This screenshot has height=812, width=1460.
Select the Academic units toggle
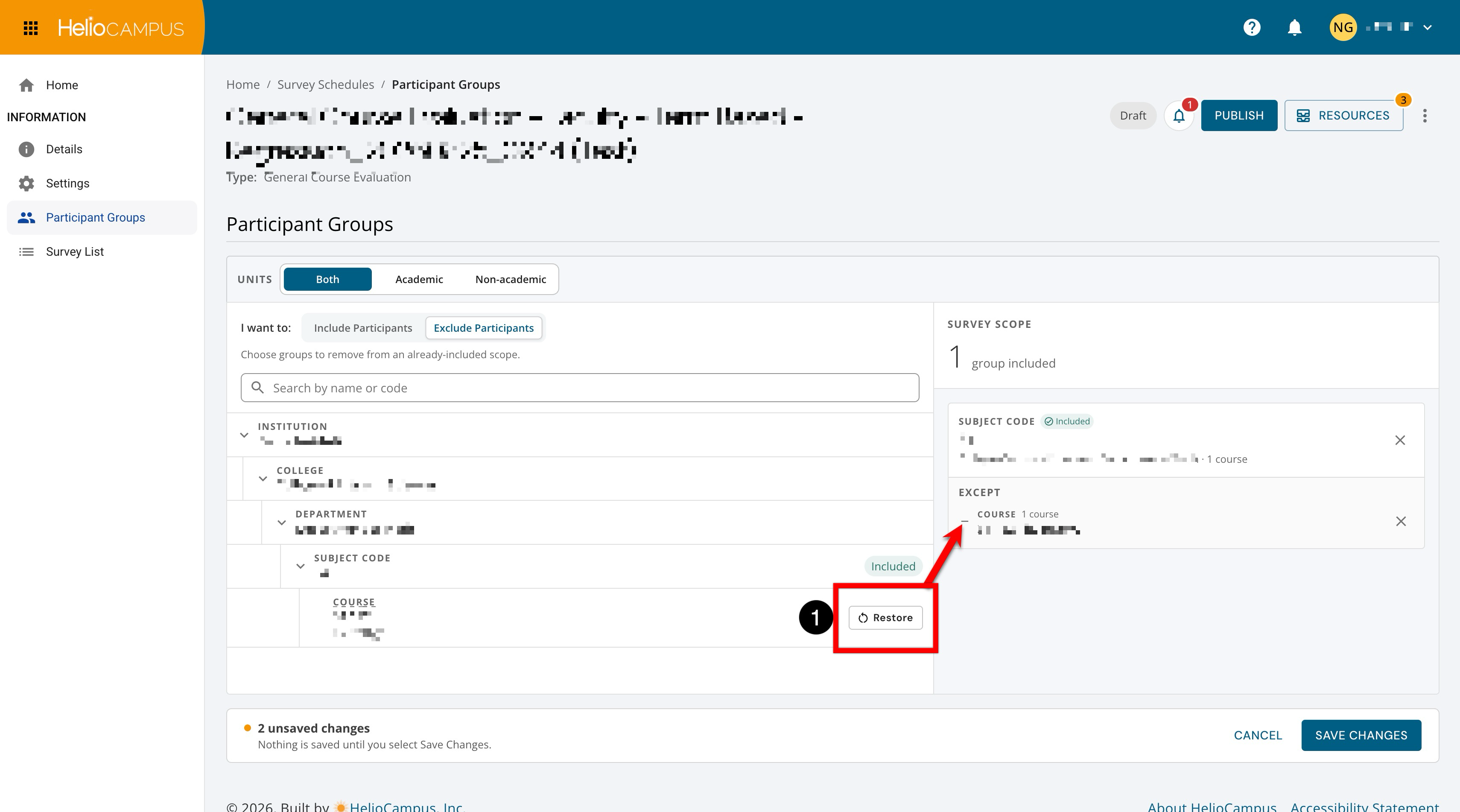419,279
